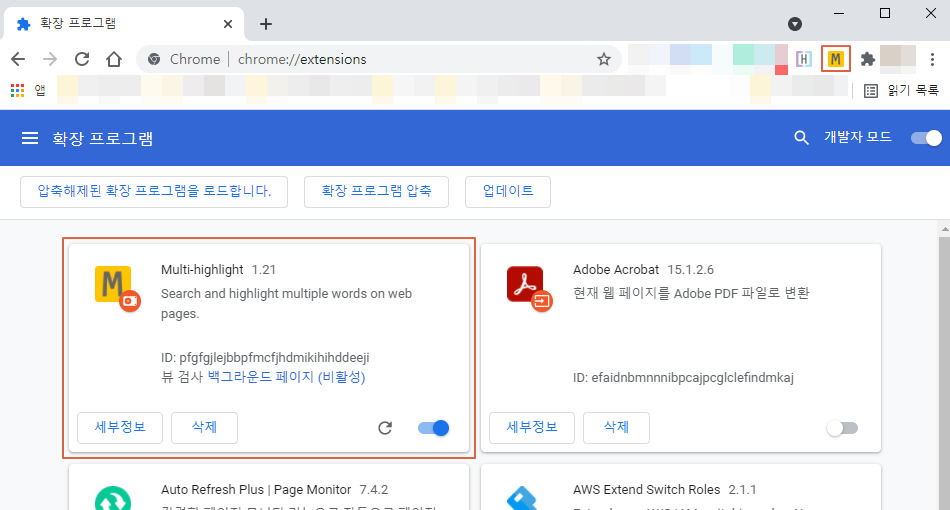Maximize the Chrome window
Image resolution: width=950 pixels, height=510 pixels.
[885, 13]
